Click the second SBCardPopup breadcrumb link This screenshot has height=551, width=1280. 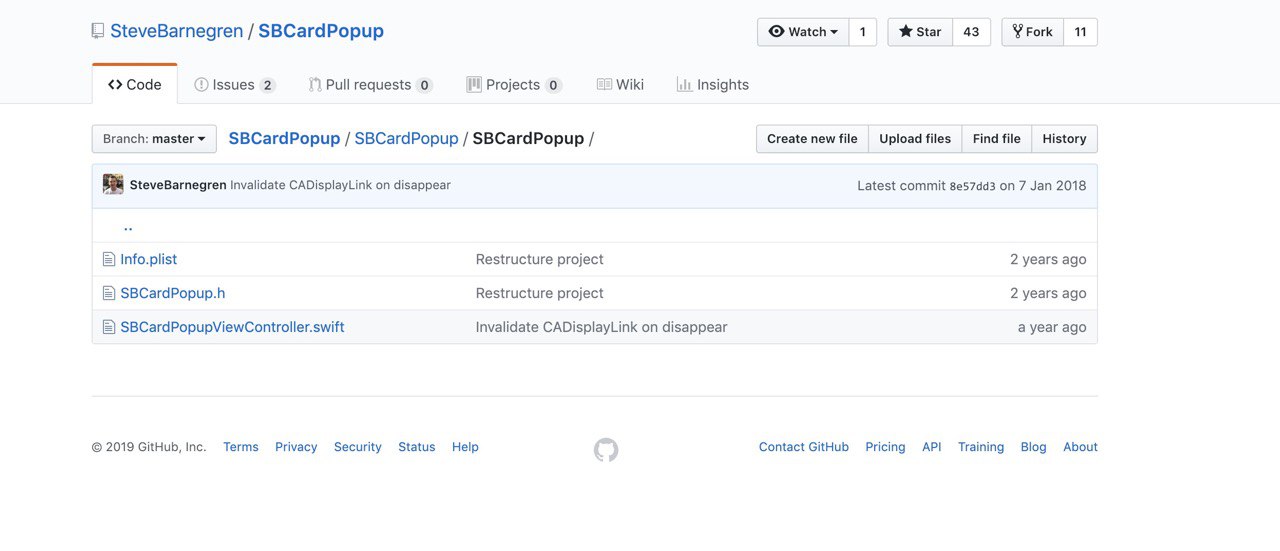pos(406,138)
